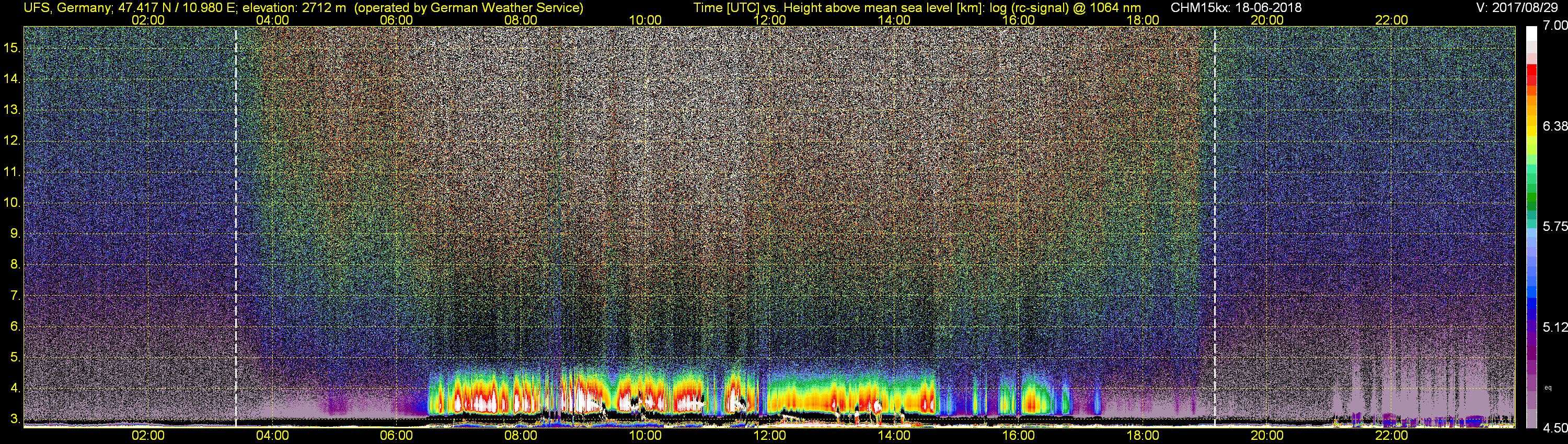Viewport: 1568px width, 444px height.
Task: Click the 18:00 label on the top axis
Action: click(1143, 19)
